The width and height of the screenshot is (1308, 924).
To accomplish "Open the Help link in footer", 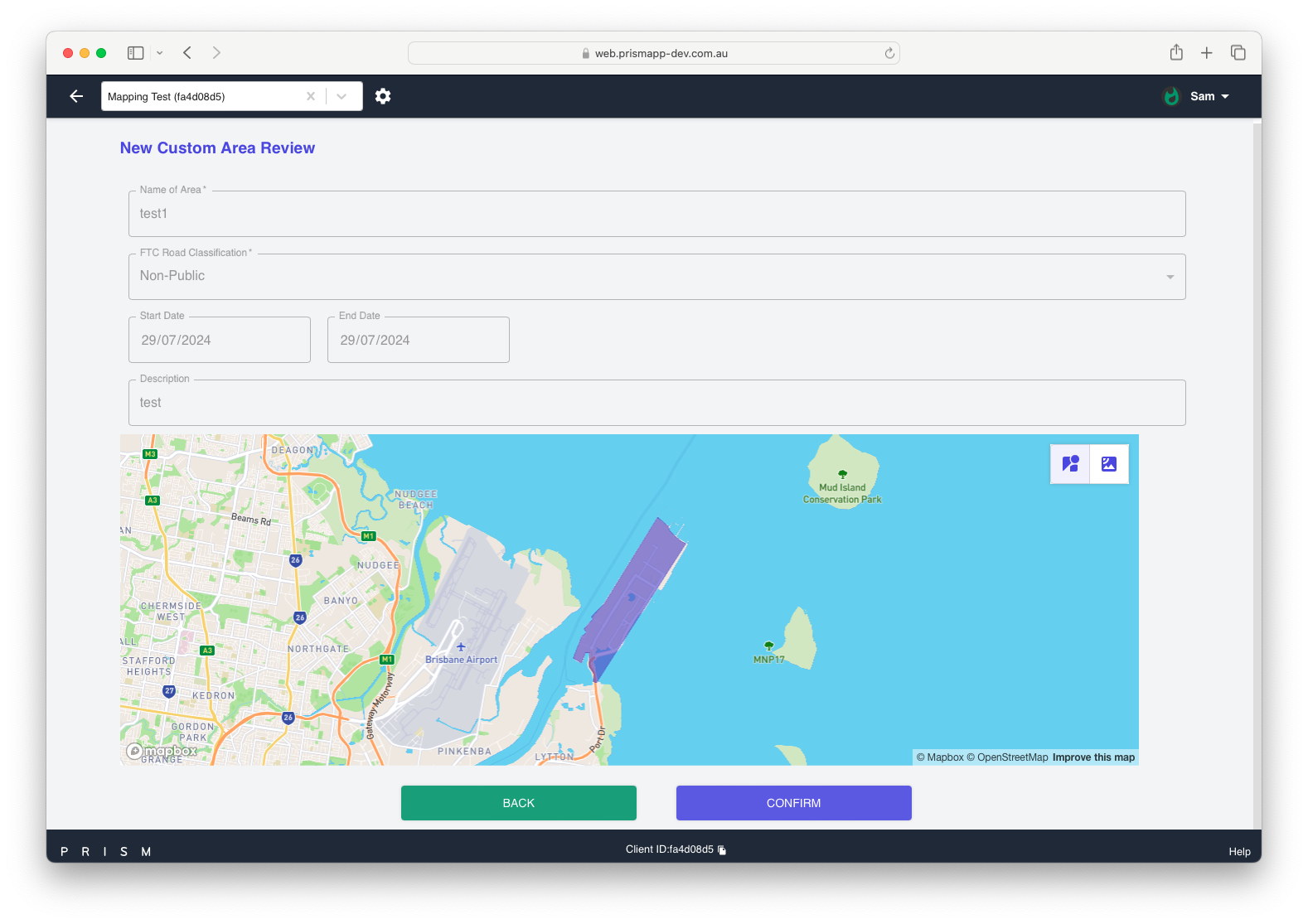I will pyautogui.click(x=1239, y=852).
